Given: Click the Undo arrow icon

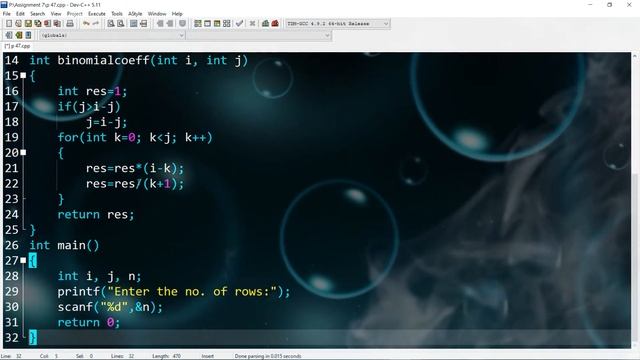Looking at the screenshot, I should coord(86,24).
